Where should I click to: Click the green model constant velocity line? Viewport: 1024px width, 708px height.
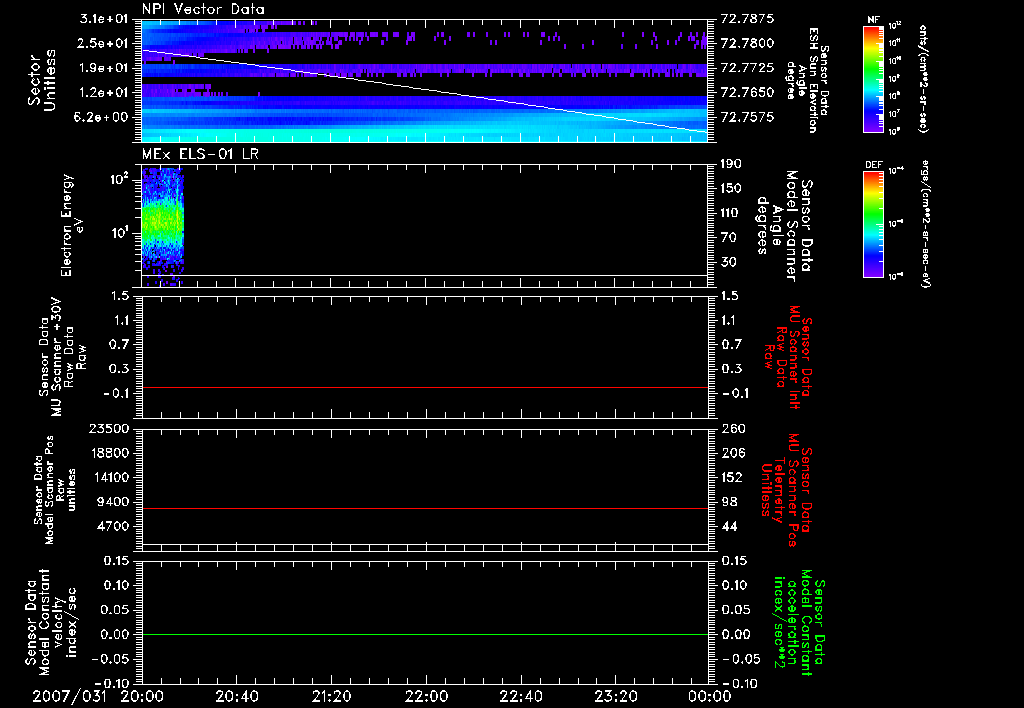(424, 634)
